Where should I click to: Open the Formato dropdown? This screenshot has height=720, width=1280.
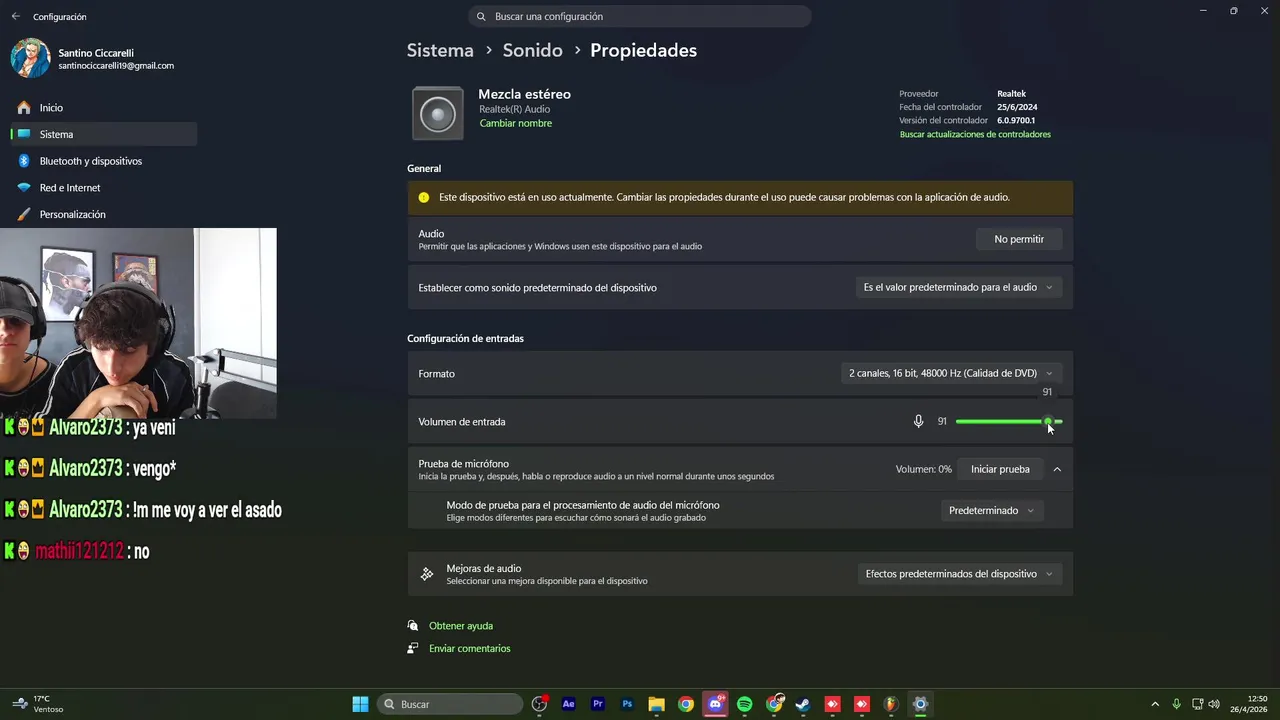950,373
